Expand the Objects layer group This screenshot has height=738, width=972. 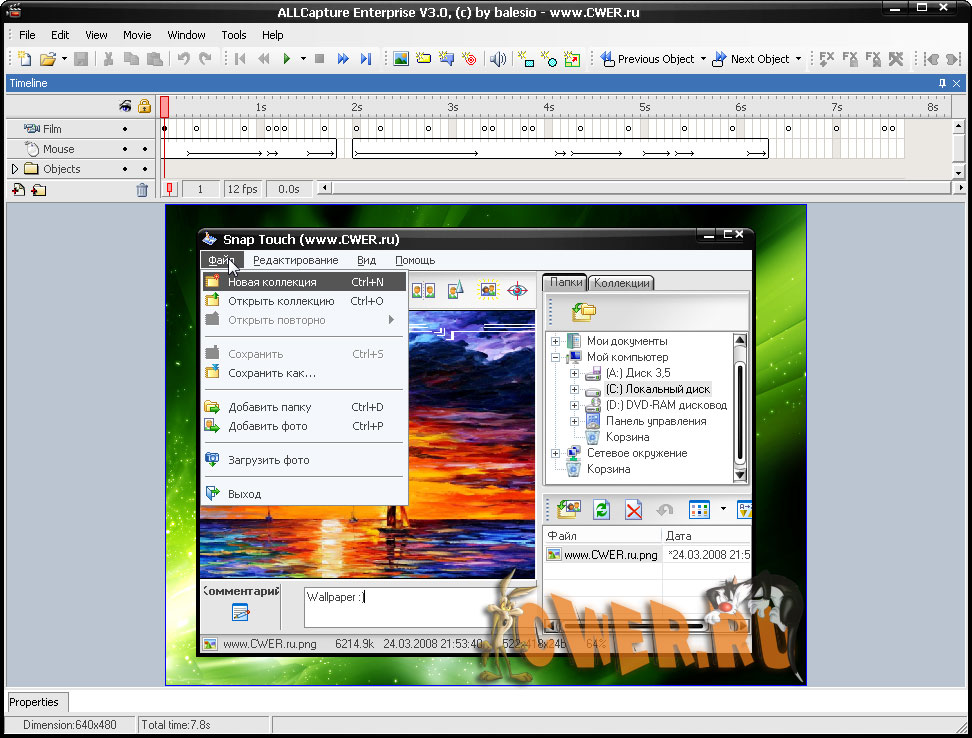15,169
